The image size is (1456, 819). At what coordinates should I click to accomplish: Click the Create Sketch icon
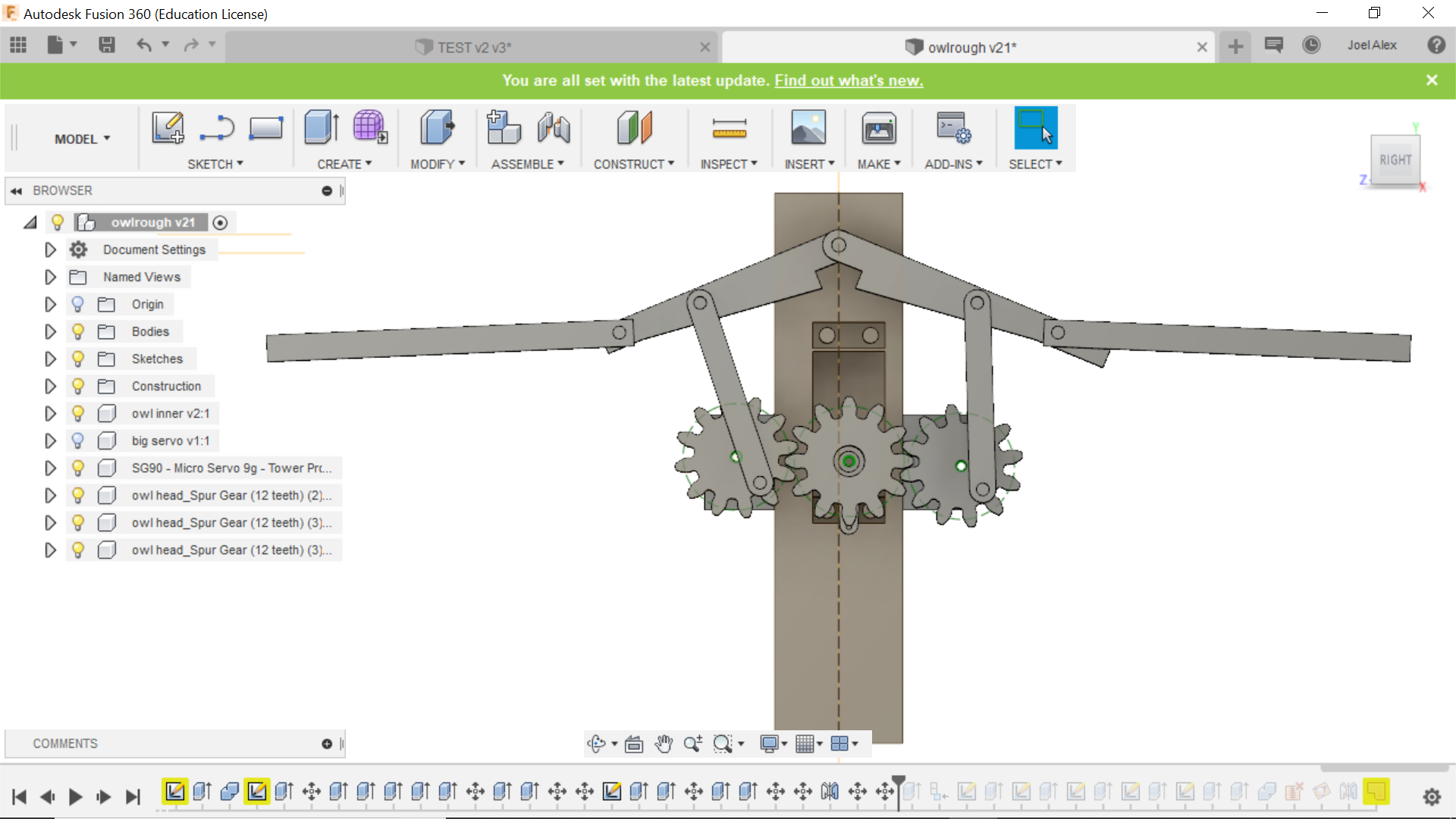point(168,127)
